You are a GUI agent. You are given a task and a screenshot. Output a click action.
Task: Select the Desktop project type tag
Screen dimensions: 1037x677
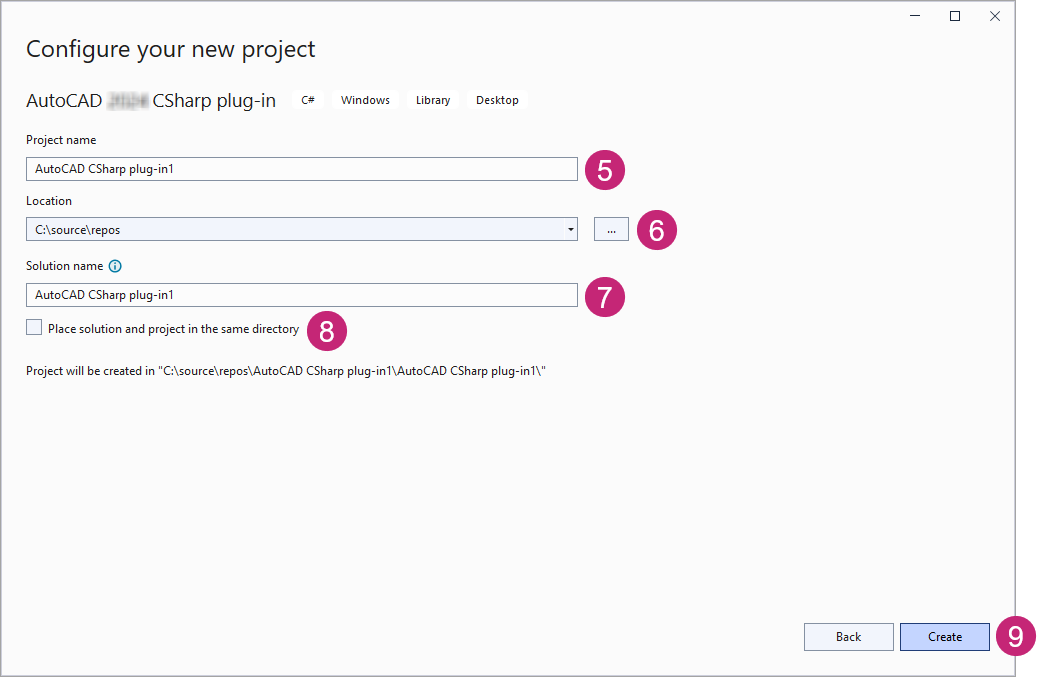497,100
